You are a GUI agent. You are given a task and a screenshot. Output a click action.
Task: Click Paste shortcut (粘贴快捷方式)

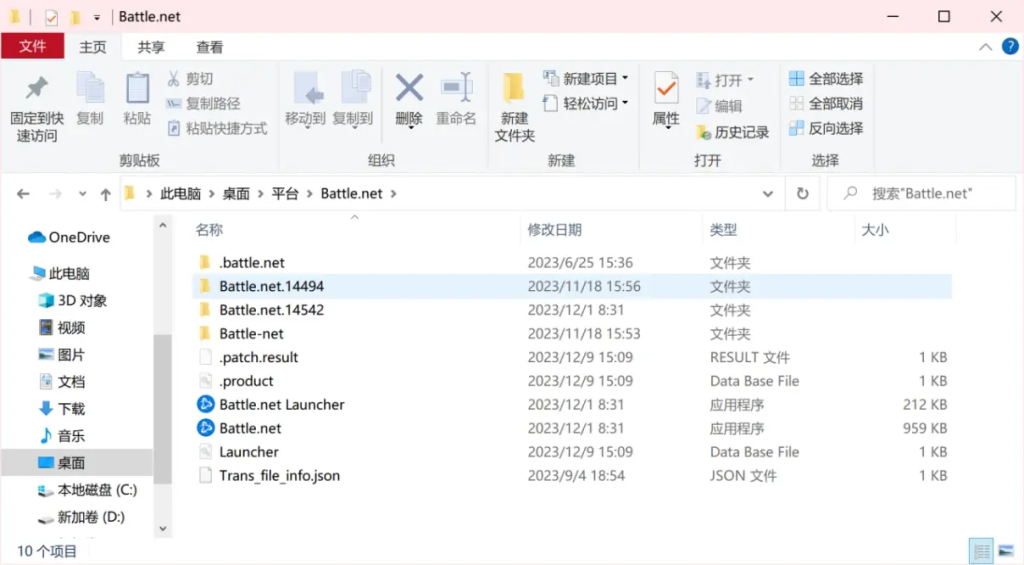[217, 128]
